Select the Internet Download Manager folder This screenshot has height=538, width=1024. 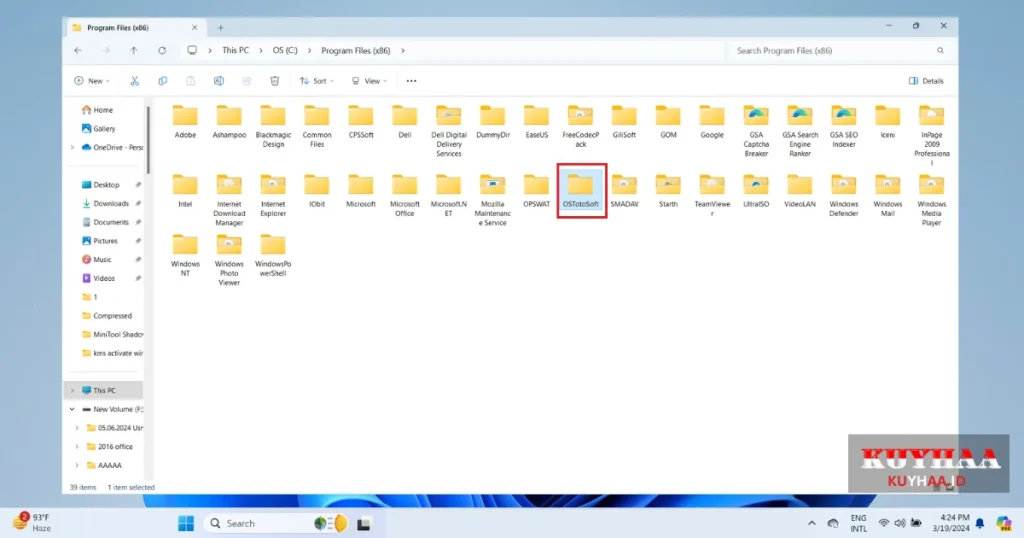[x=229, y=200]
